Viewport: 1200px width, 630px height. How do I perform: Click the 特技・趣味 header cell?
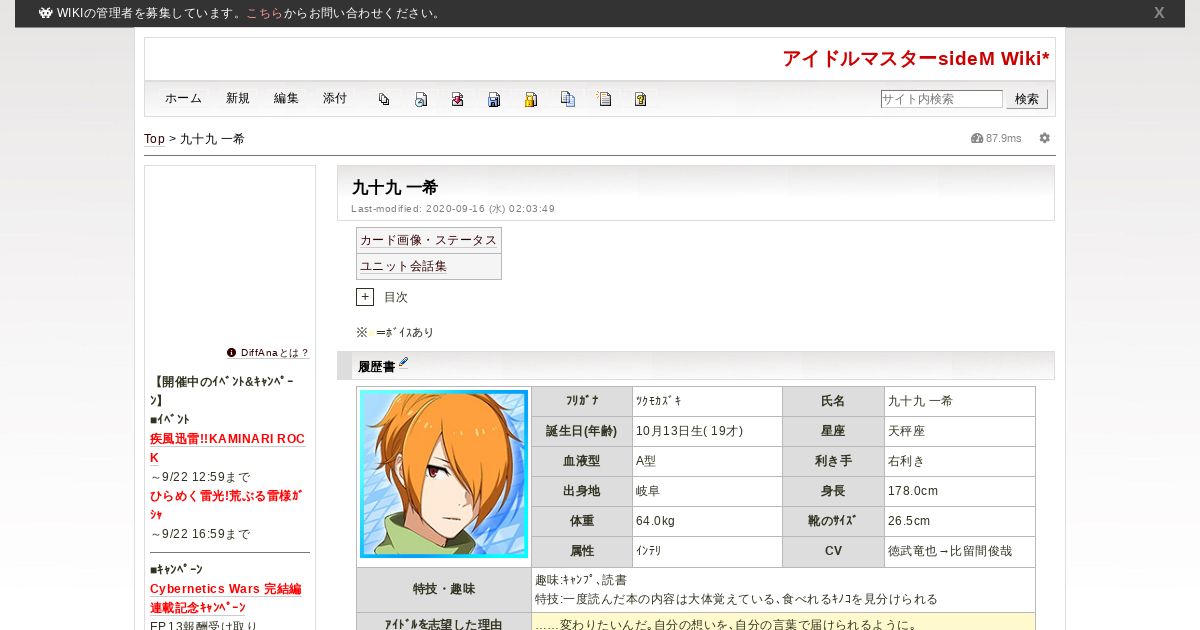pyautogui.click(x=444, y=590)
